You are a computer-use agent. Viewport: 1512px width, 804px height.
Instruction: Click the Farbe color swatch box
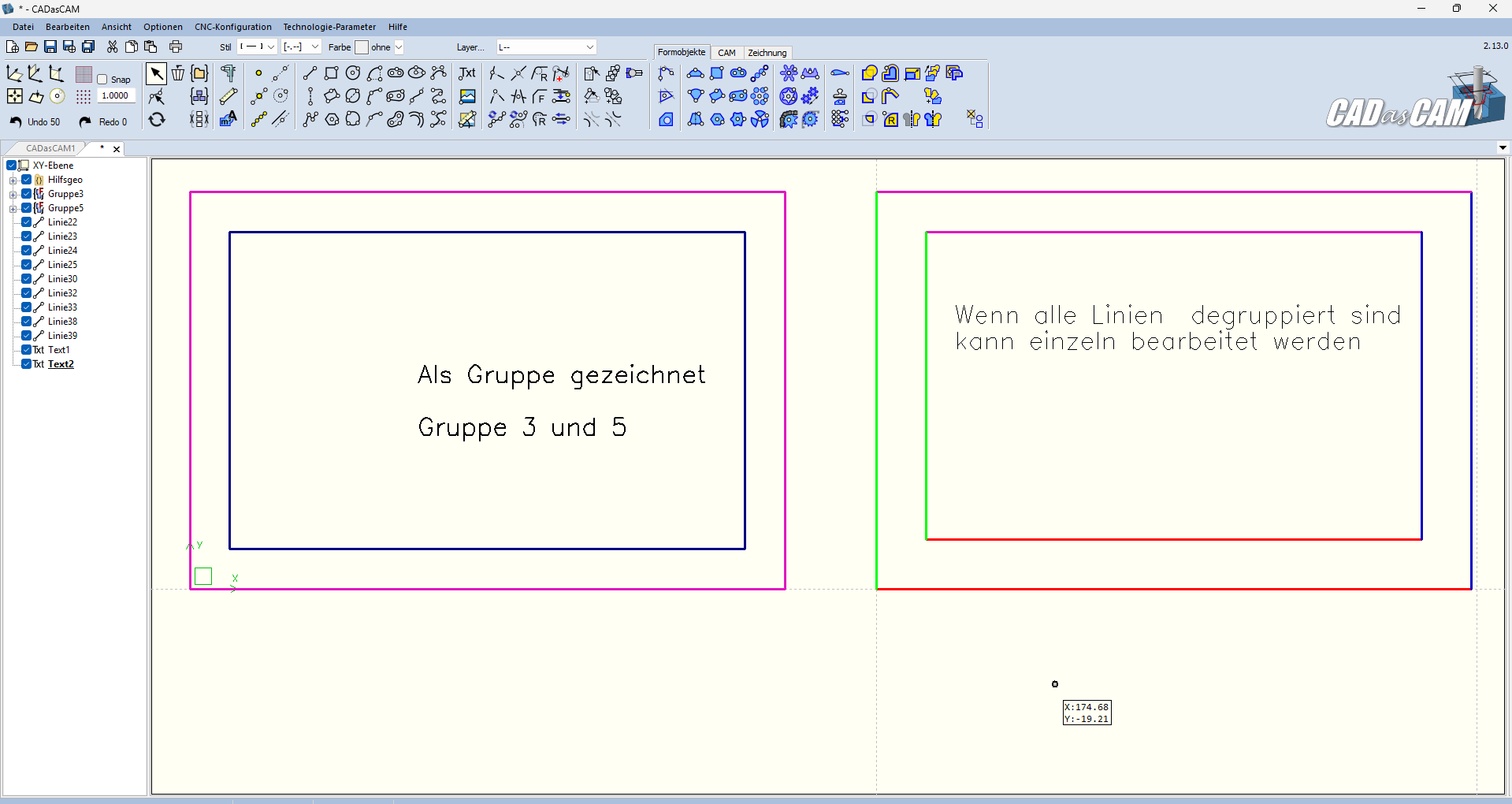coord(362,47)
